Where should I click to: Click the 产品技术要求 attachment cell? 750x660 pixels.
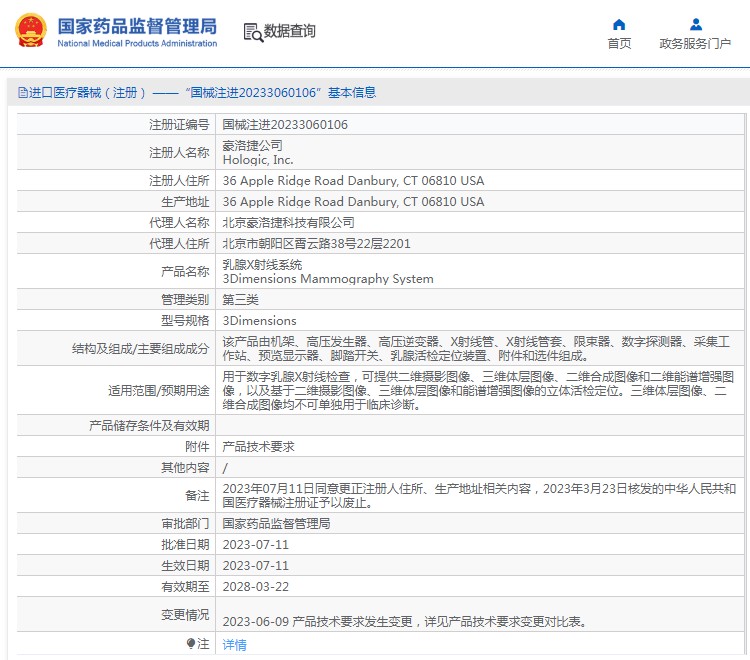[258, 447]
